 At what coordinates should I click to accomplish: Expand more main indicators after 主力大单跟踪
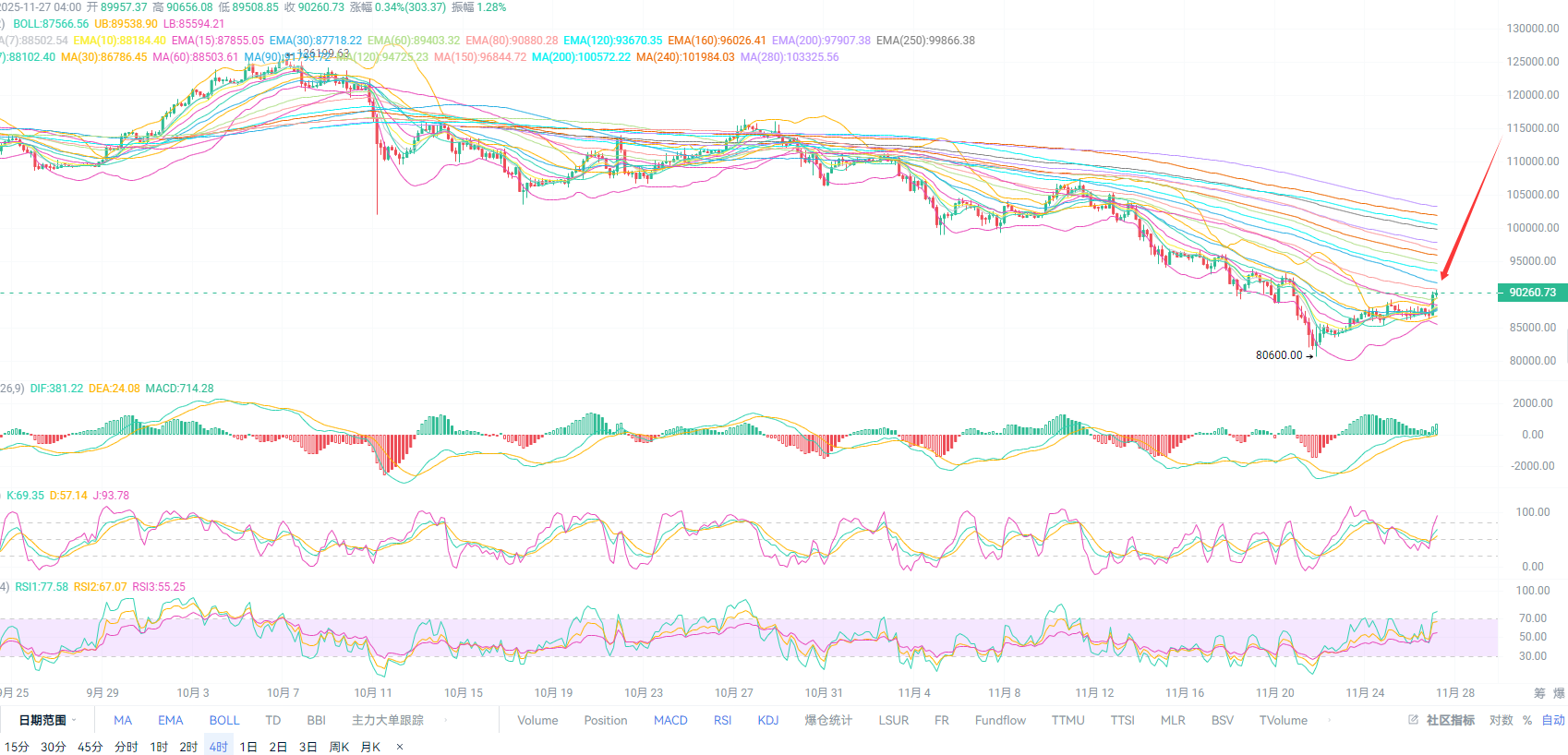tap(446, 720)
